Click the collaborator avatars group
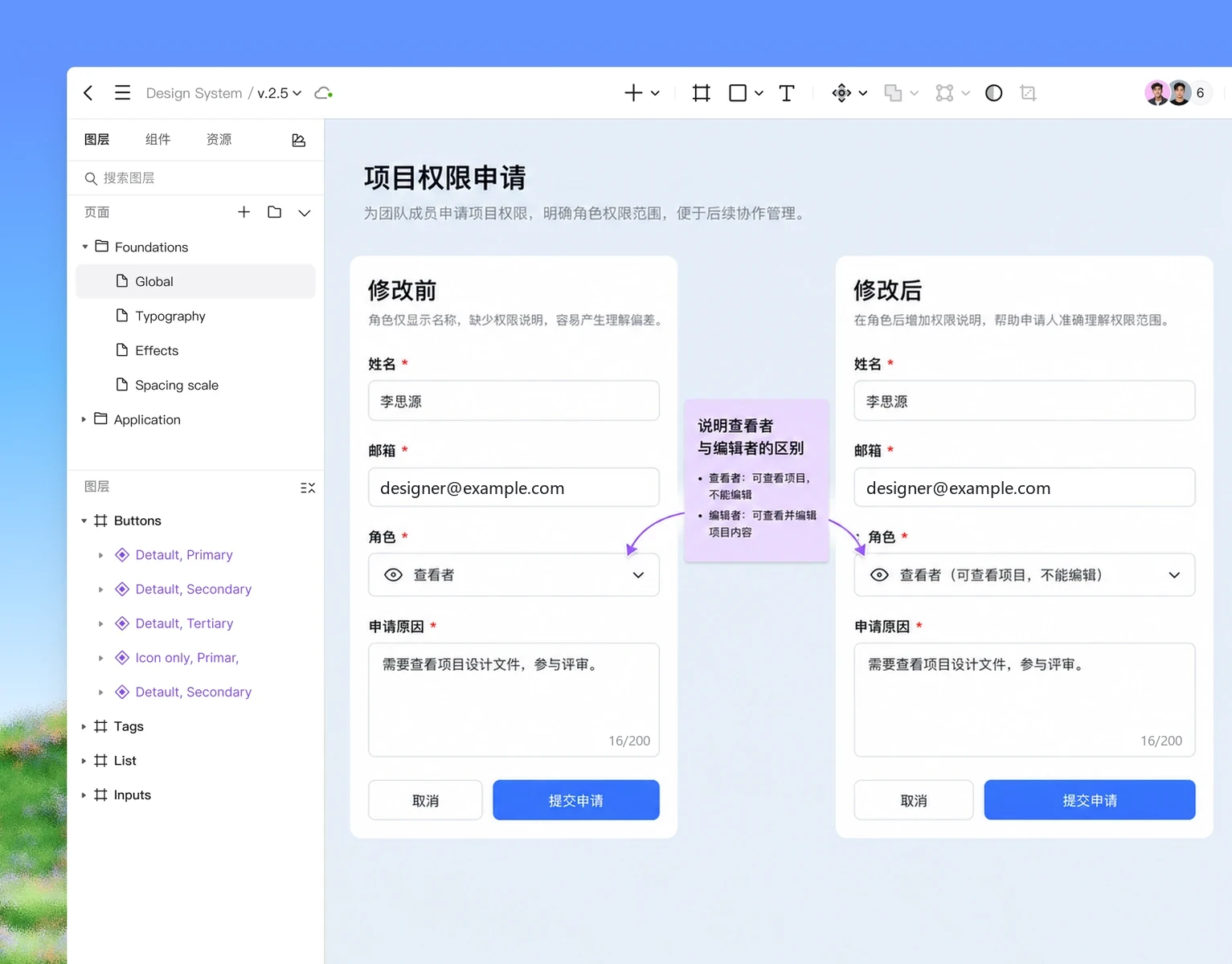The width and height of the screenshot is (1232, 964). tap(1177, 93)
